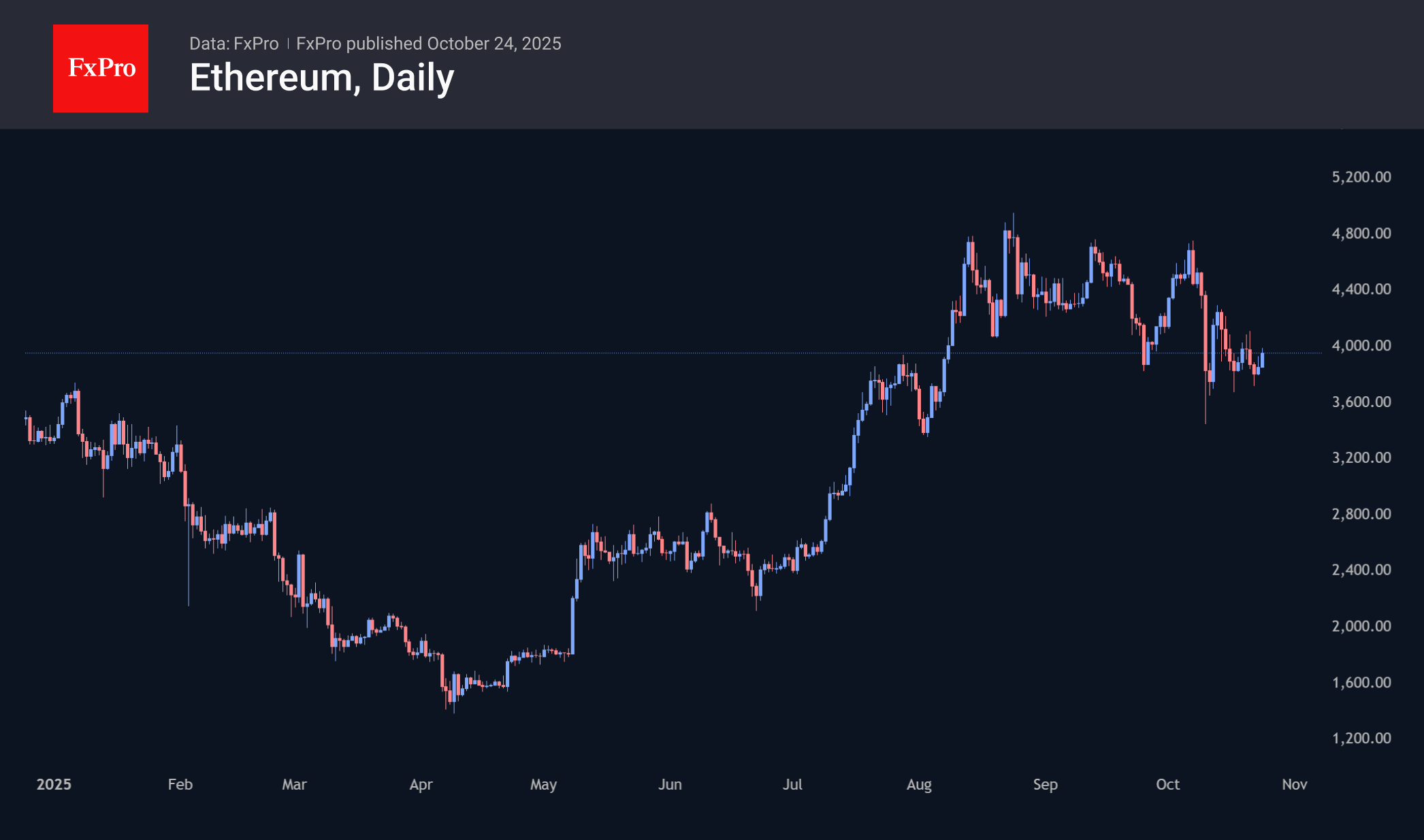Click the Oct label on time axis
1424x840 pixels.
coord(1167,784)
